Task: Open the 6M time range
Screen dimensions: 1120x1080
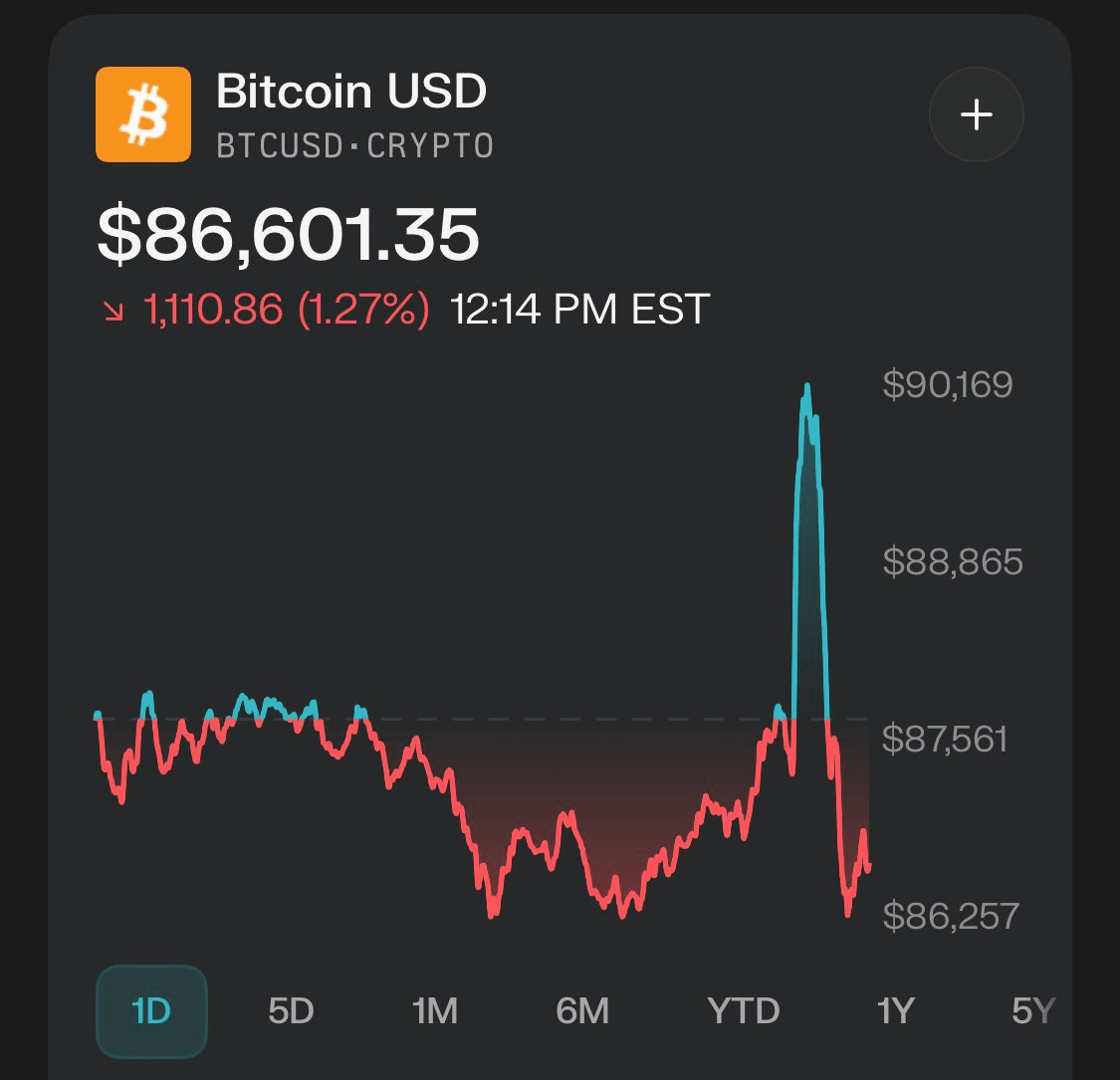Action: point(582,1011)
